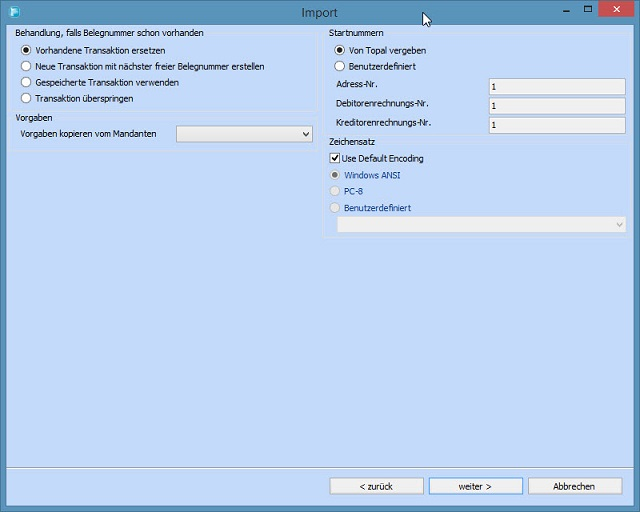This screenshot has width=640, height=512.
Task: Select 'Transaktion überspringen' radio option
Action: [27, 98]
